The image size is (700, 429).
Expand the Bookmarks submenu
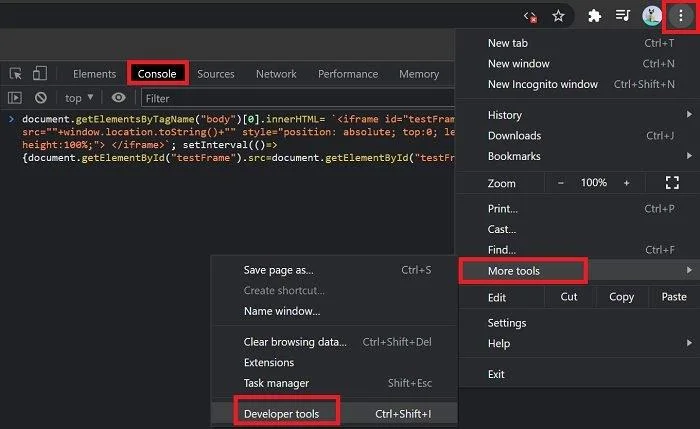579,156
